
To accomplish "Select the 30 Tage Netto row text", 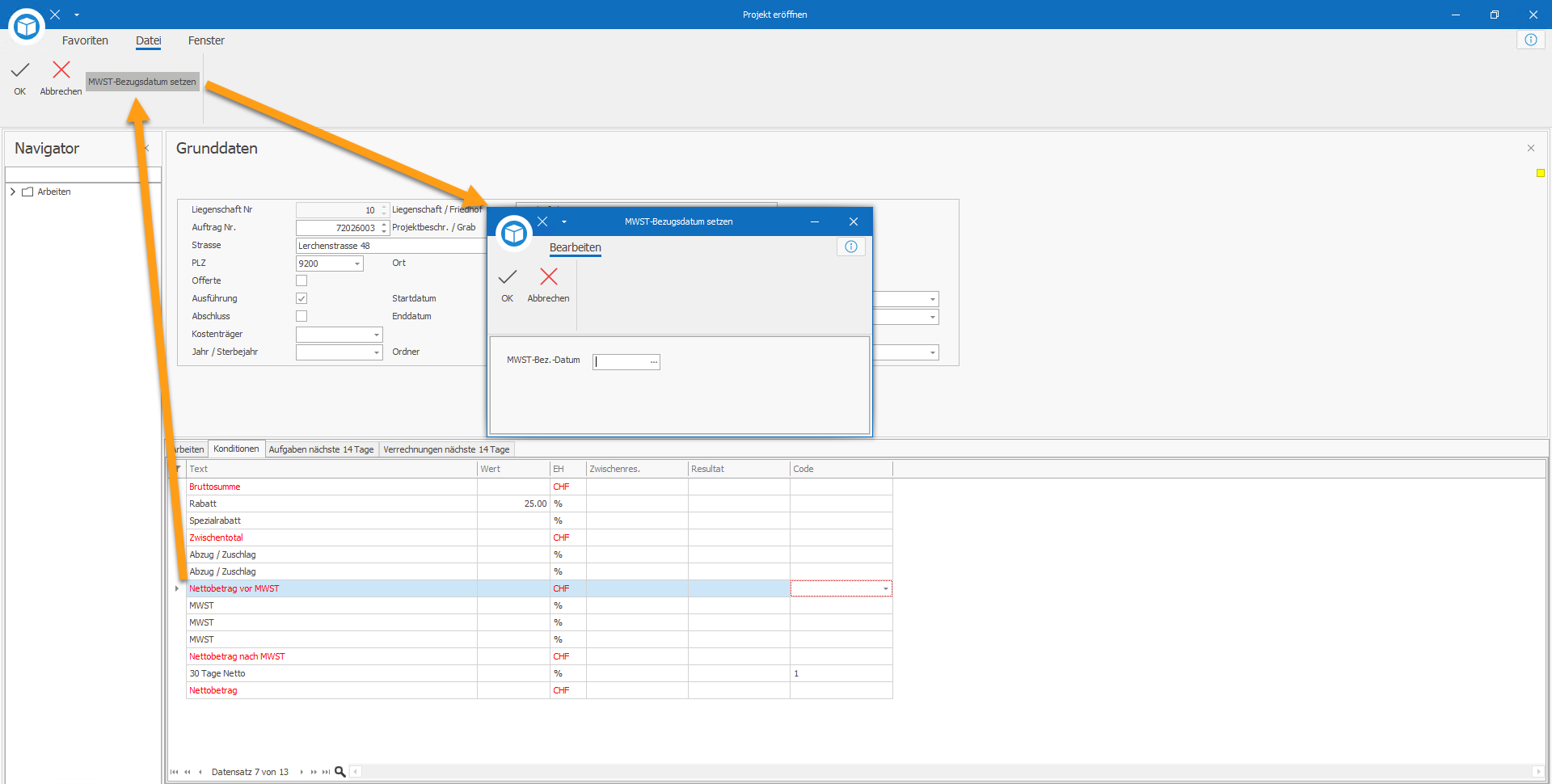I will click(x=217, y=673).
